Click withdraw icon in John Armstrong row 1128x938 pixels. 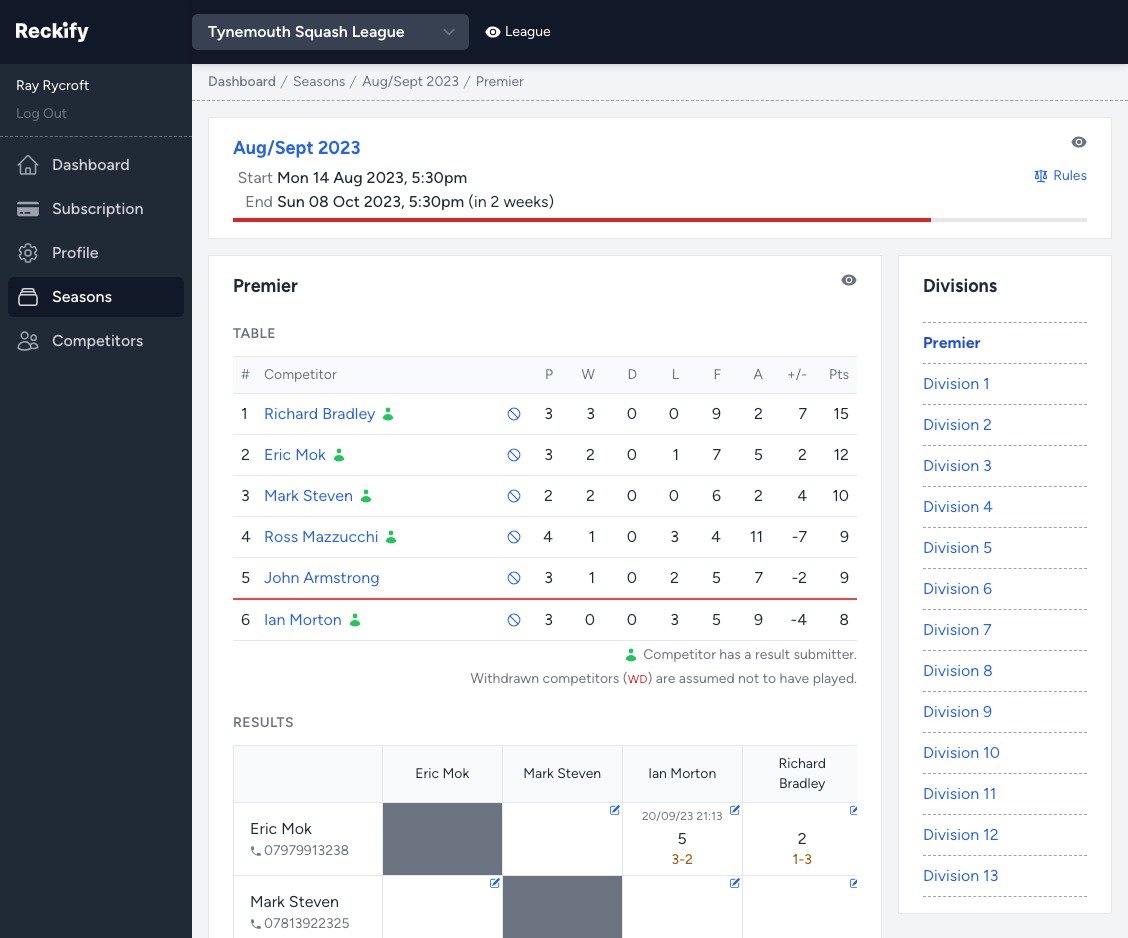(x=514, y=578)
